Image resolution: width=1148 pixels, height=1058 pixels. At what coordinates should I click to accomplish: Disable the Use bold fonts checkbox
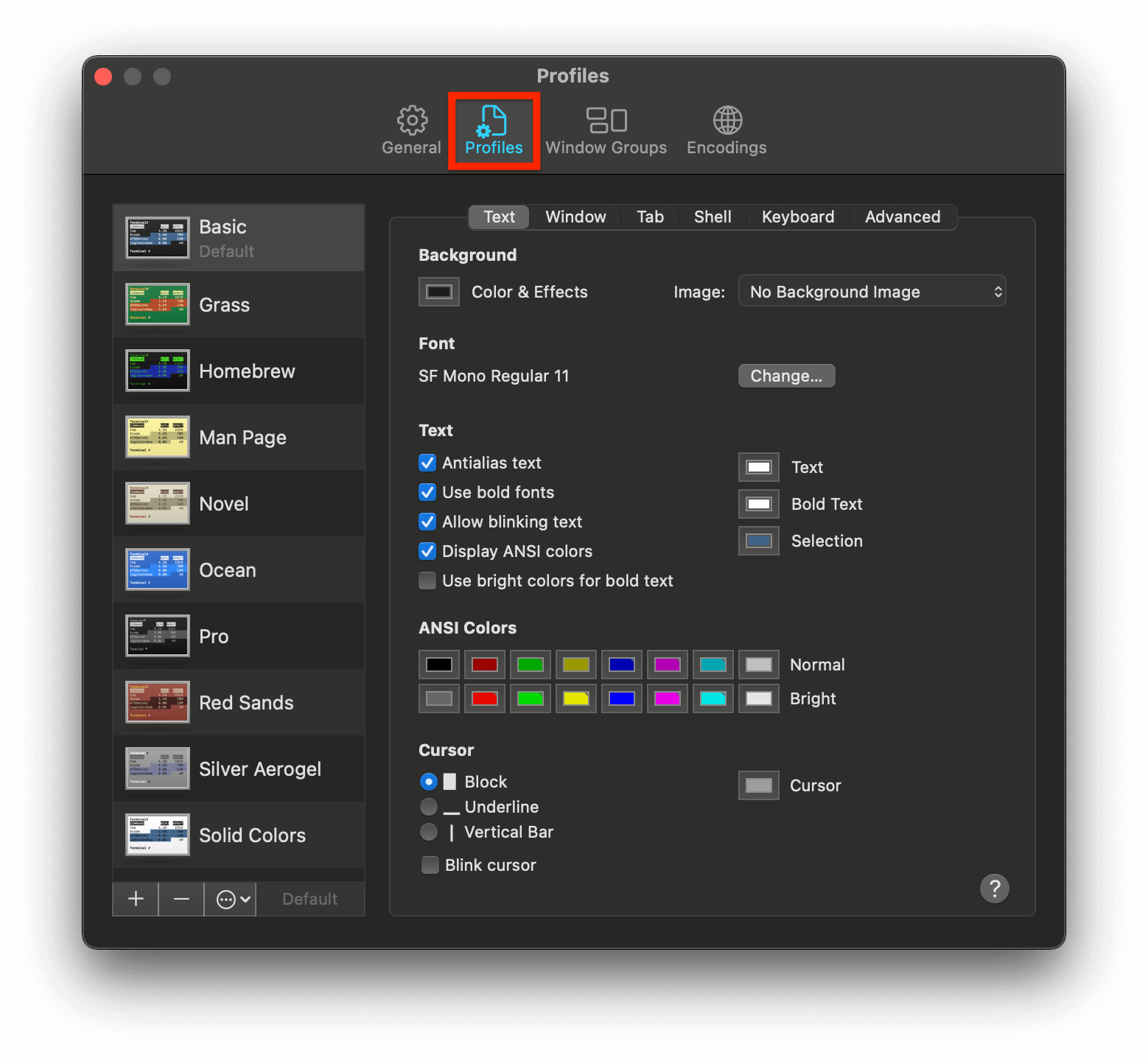427,492
